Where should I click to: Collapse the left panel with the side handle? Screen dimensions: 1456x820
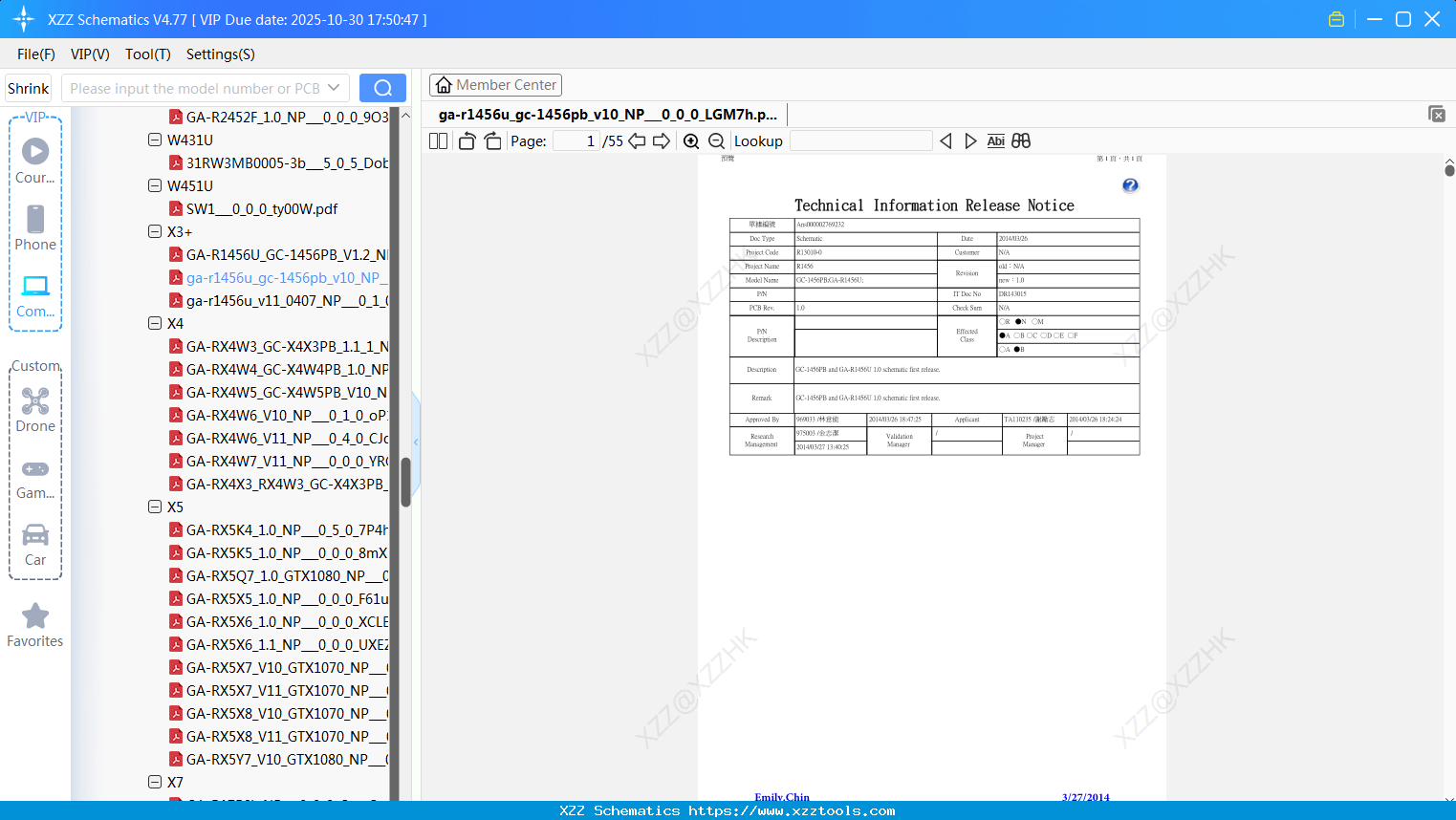[416, 442]
